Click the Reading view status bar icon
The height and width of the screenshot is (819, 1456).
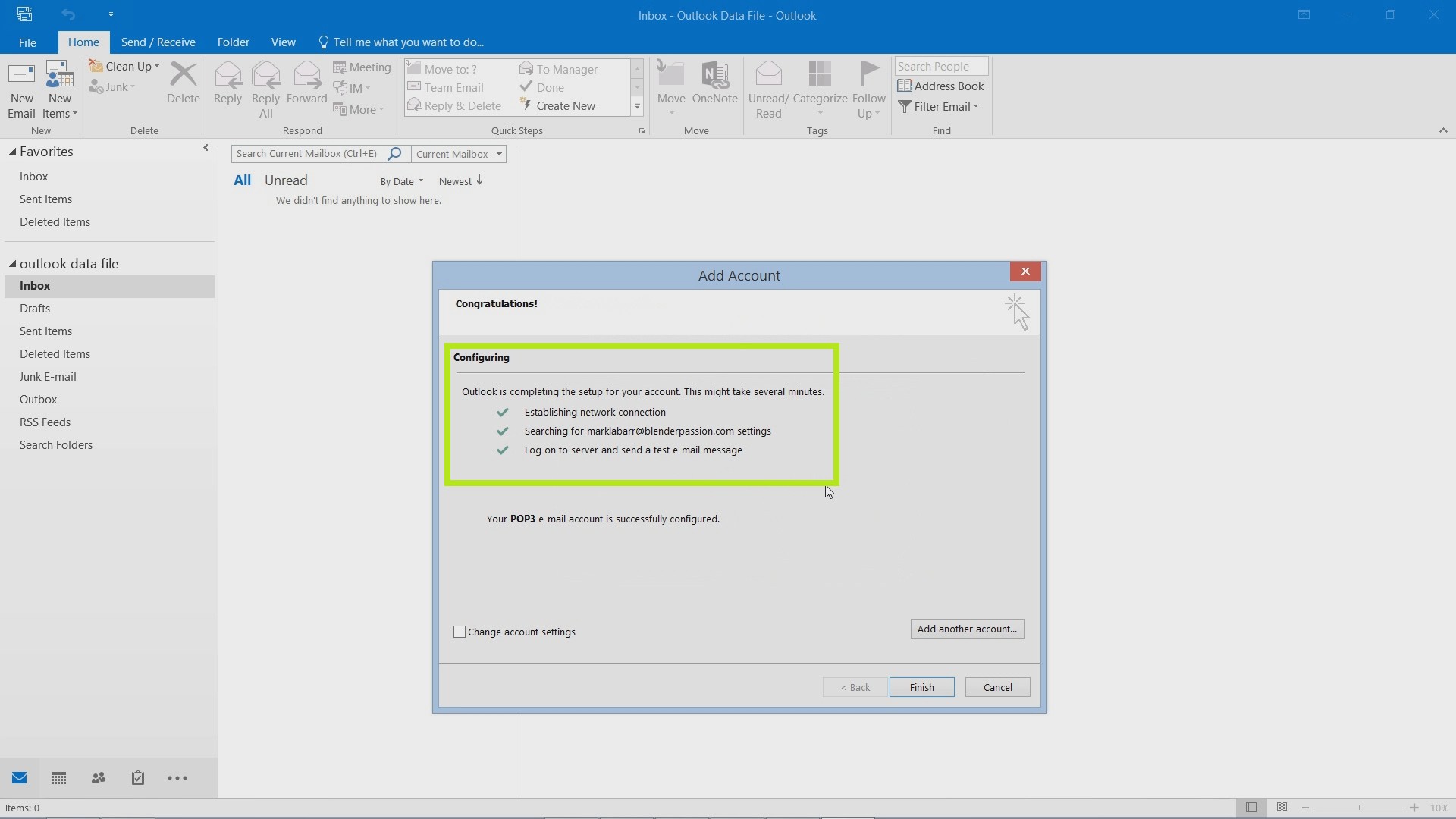click(1282, 808)
